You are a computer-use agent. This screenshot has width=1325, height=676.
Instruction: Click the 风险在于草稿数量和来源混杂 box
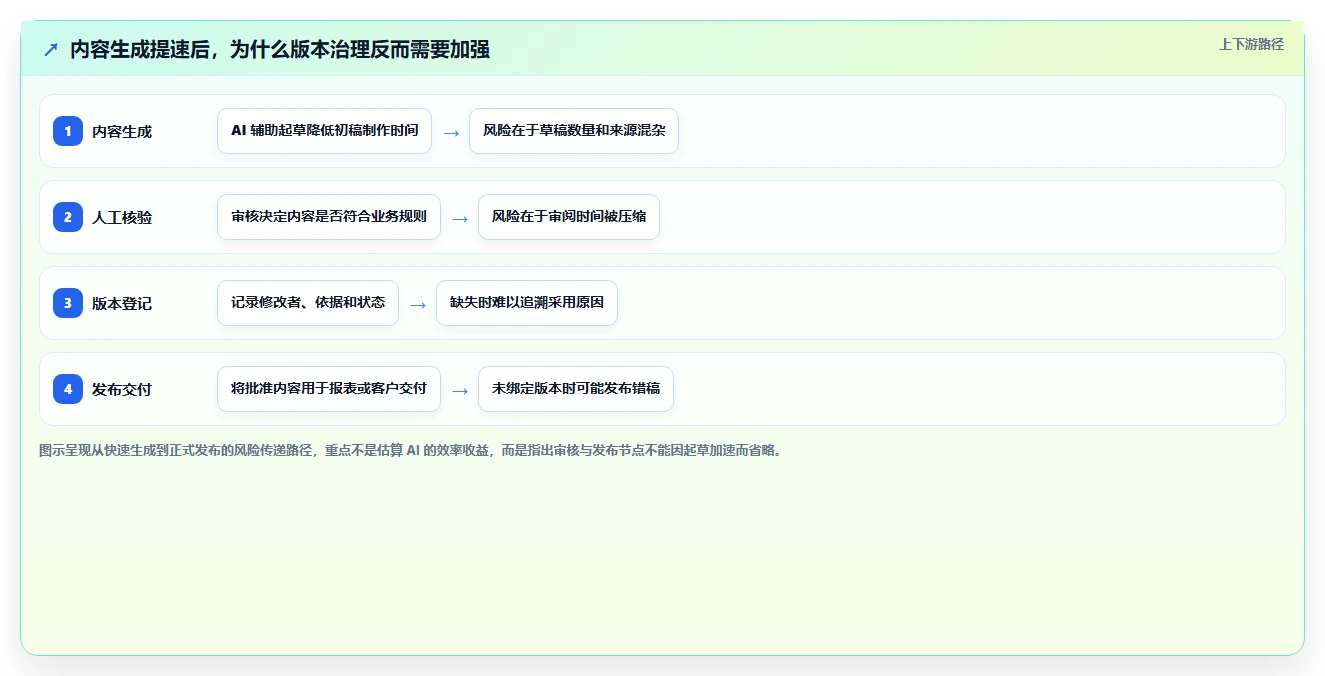coord(574,131)
